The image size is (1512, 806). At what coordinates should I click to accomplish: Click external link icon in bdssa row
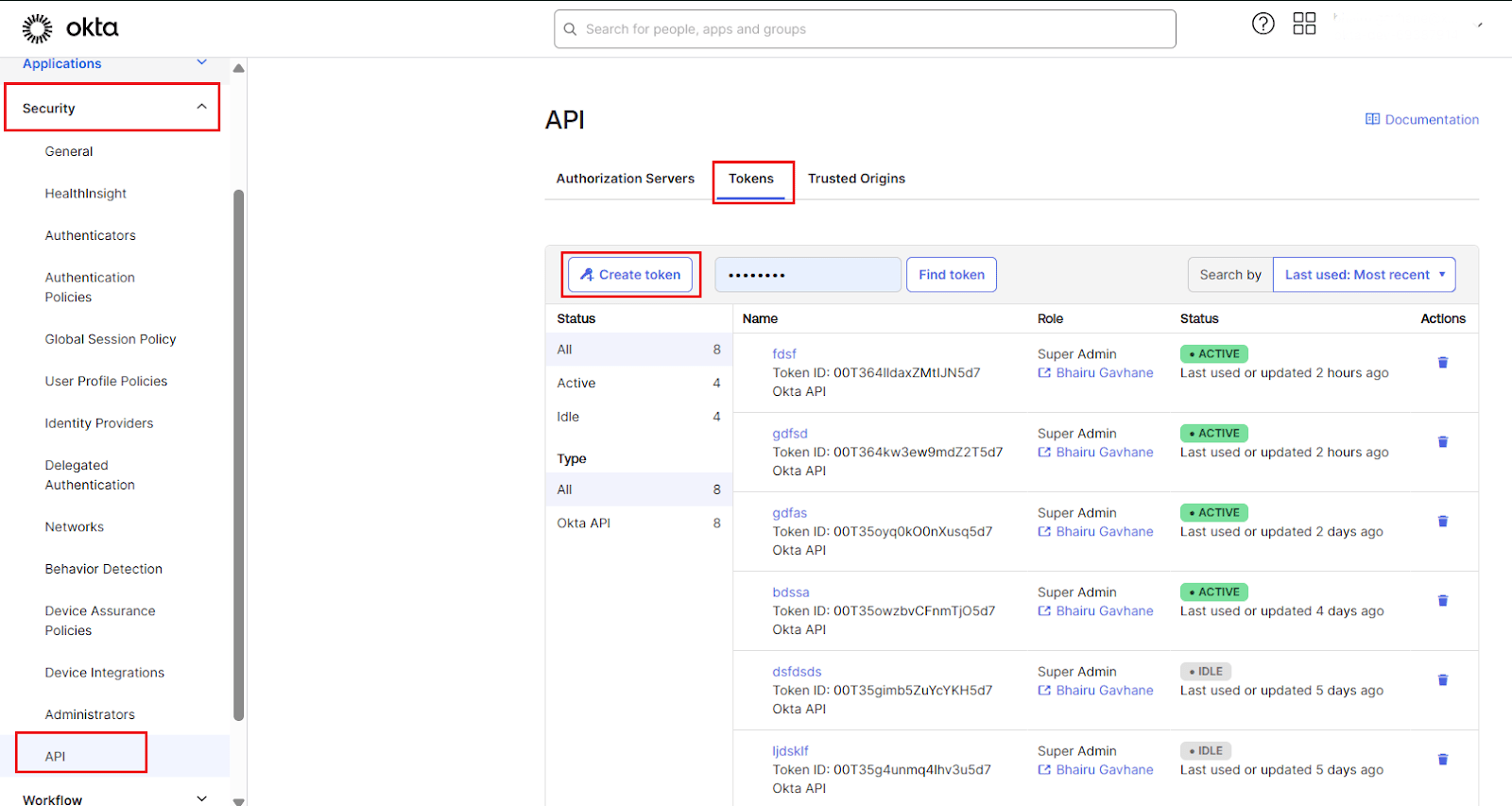click(1044, 611)
